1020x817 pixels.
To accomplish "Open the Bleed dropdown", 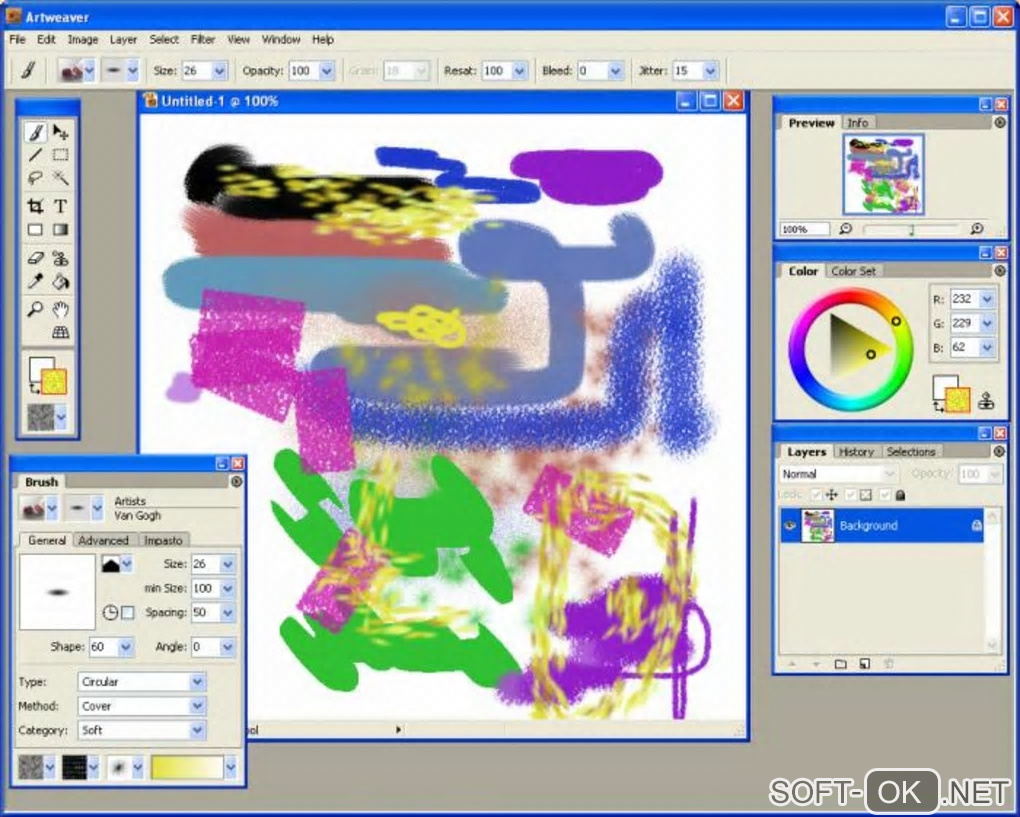I will (615, 70).
